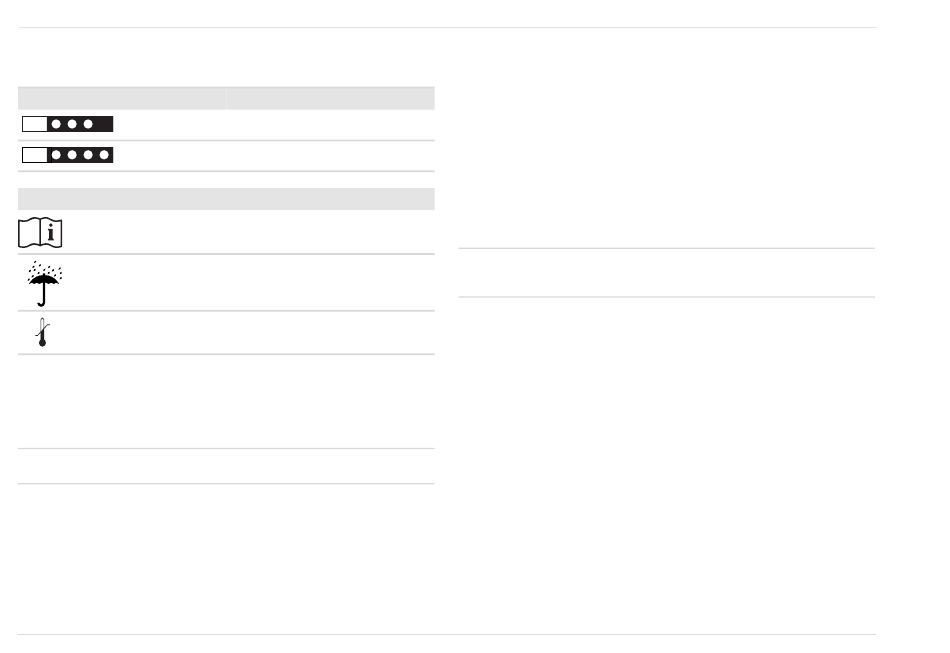Click the first dot in three-dot bar
The width and height of the screenshot is (950, 653).
56,124
